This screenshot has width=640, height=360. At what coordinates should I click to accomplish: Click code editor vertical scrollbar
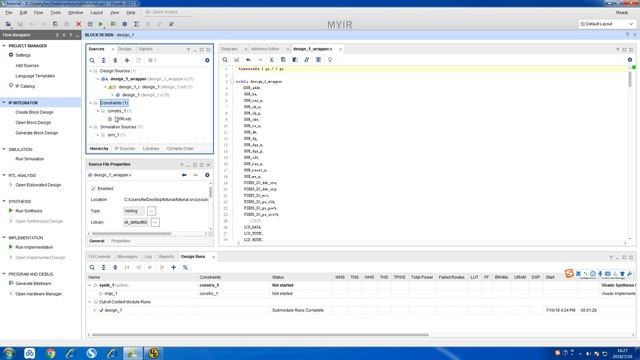click(x=630, y=79)
